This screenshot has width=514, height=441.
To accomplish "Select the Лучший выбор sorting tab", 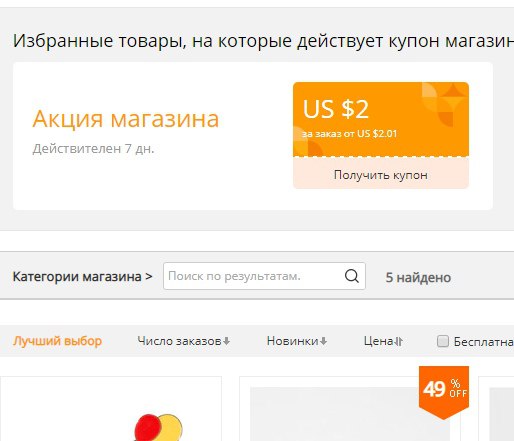I will [57, 341].
